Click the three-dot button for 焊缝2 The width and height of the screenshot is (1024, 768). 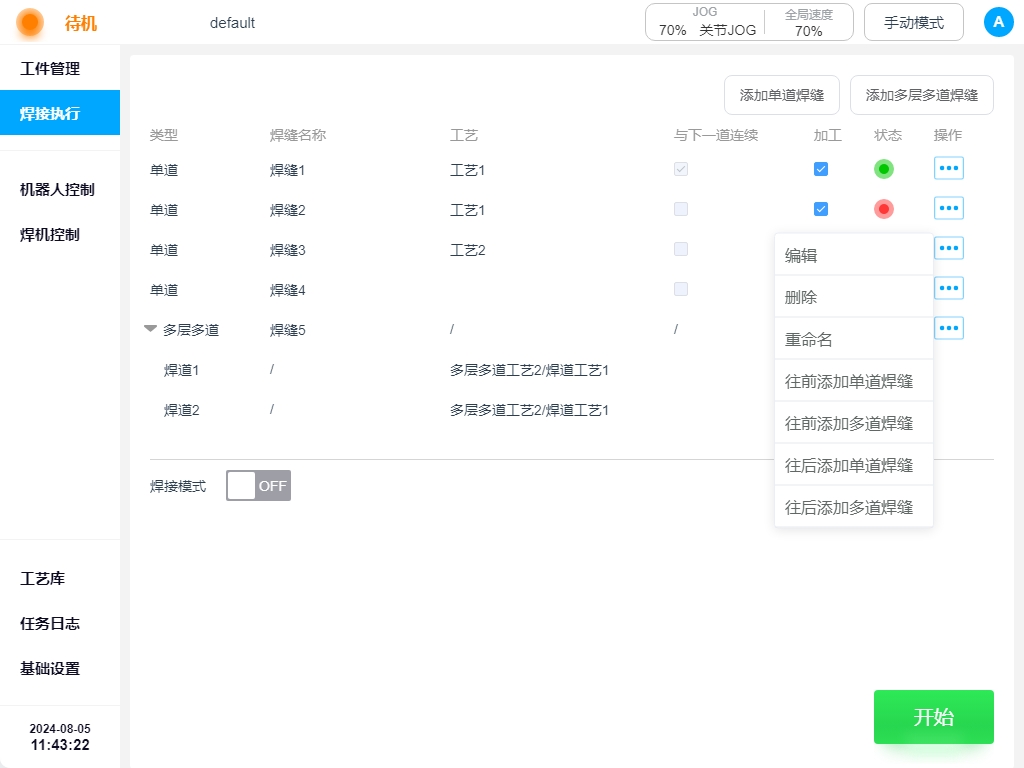tap(948, 208)
